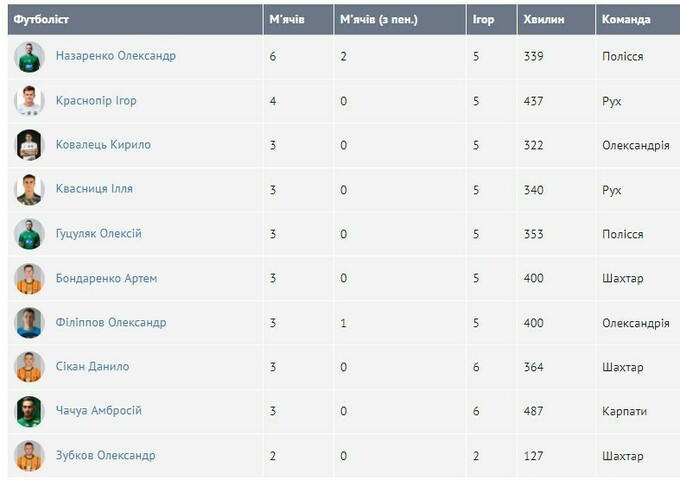Click Краснопір Ігор's player photo

30,101
